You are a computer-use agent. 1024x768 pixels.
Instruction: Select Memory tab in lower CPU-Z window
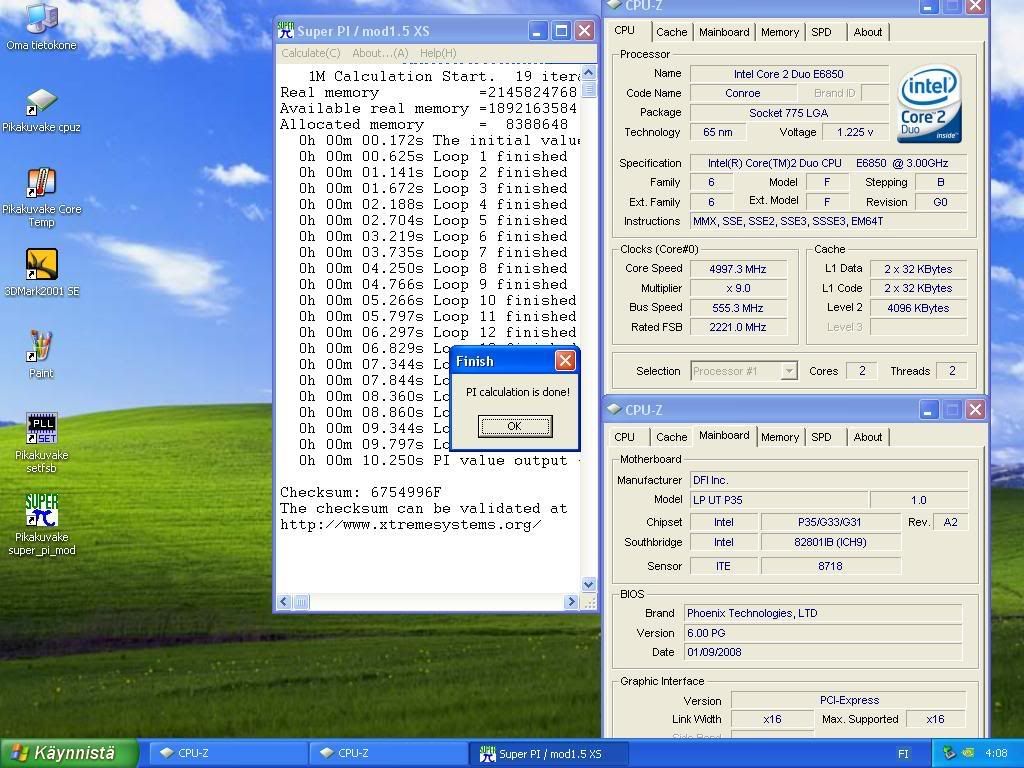click(780, 437)
